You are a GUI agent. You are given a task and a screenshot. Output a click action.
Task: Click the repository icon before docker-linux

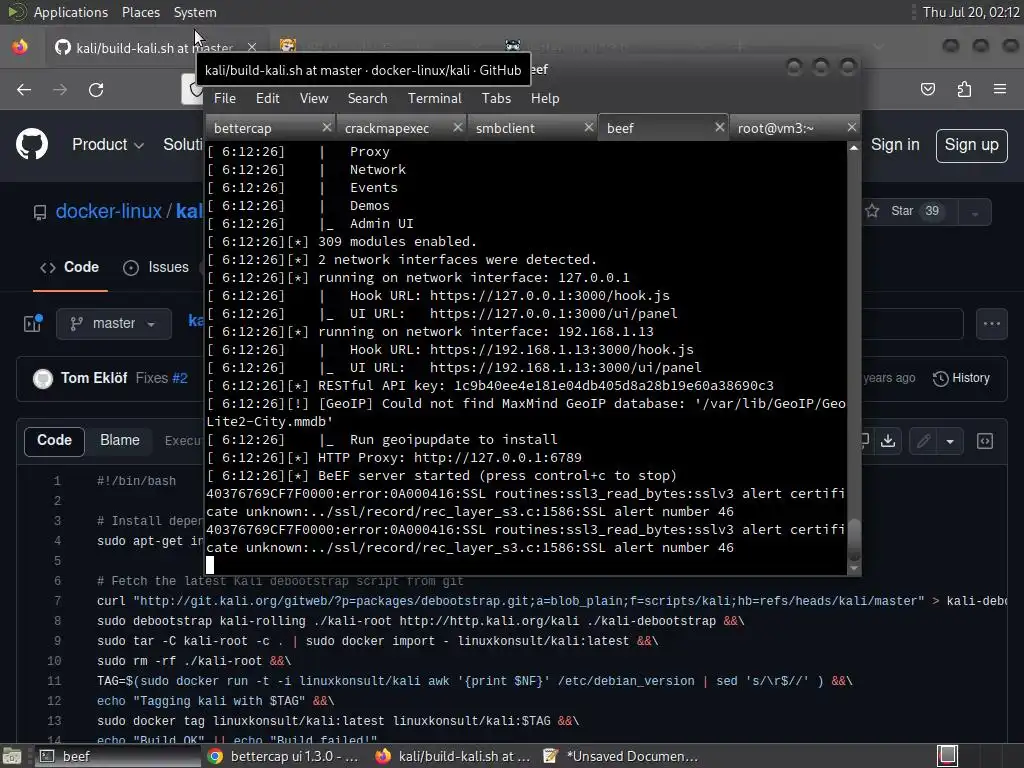point(40,212)
